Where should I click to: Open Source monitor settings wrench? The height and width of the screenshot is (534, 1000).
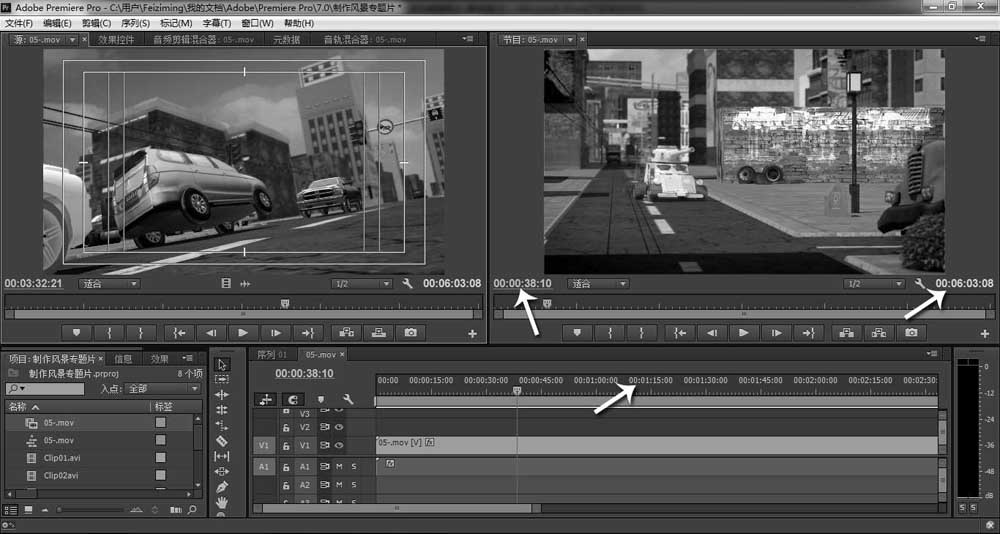point(408,283)
